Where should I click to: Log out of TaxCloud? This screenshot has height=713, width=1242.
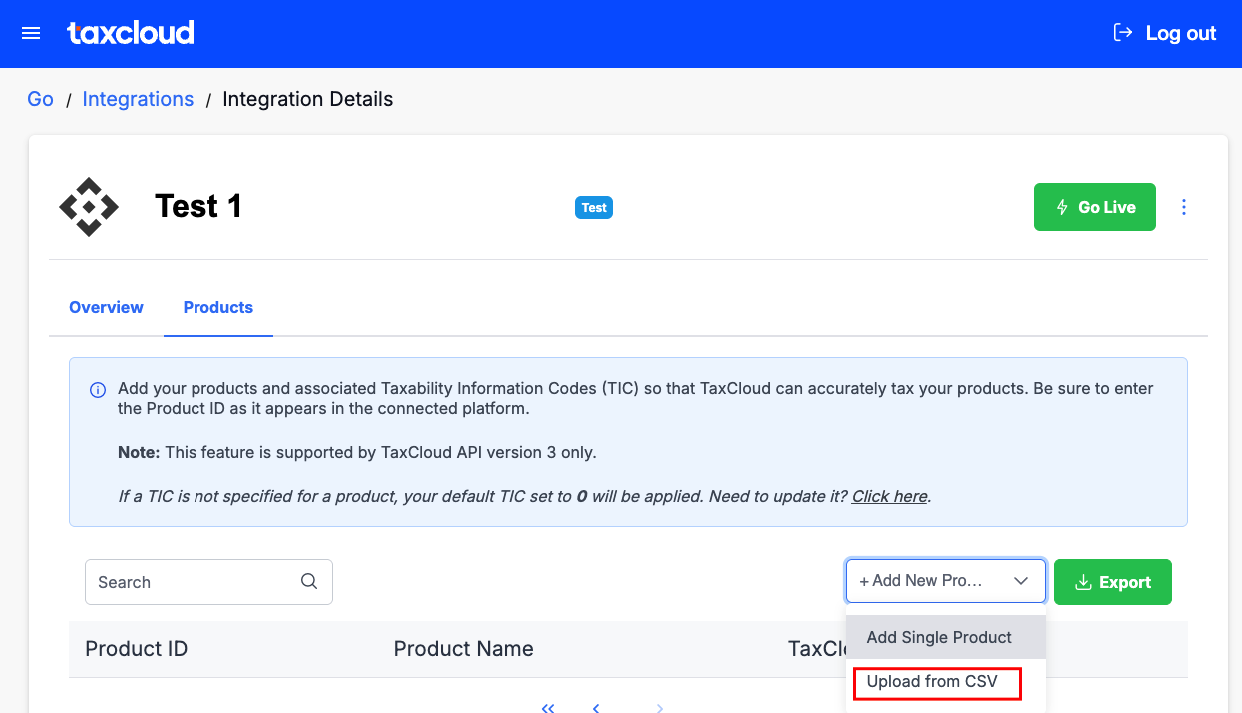pyautogui.click(x=1164, y=33)
